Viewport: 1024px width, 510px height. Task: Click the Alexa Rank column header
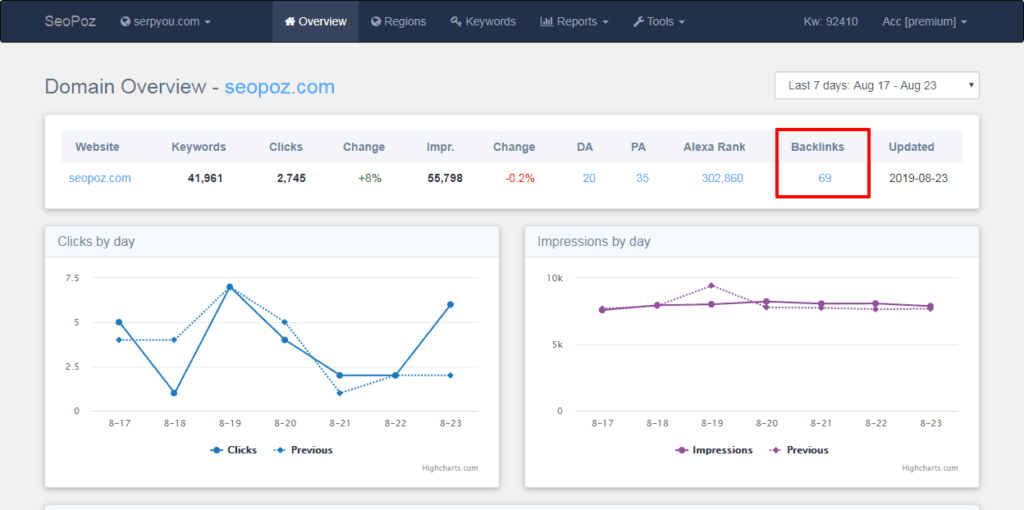pos(714,147)
